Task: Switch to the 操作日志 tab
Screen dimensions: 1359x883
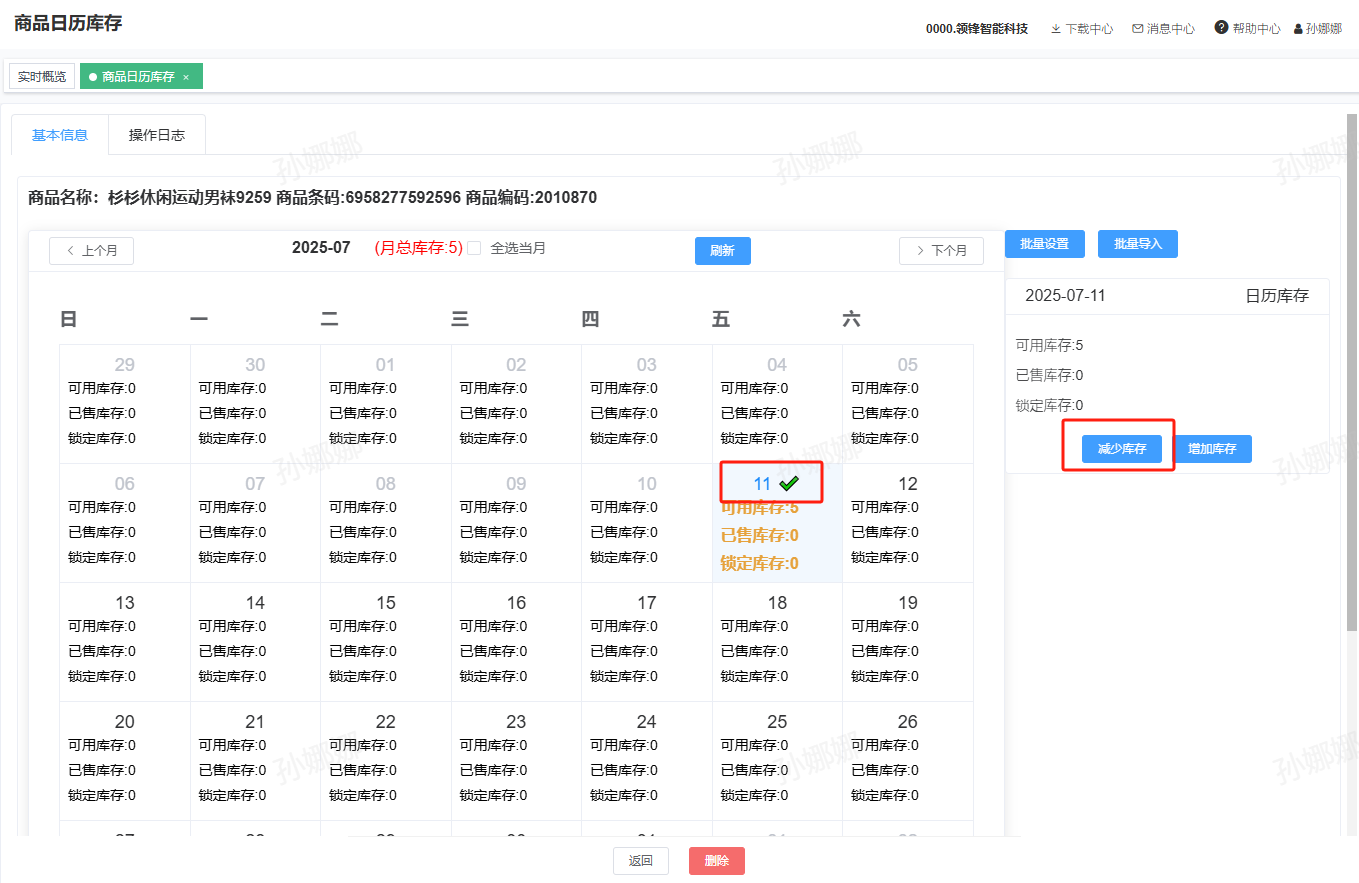Action: coord(157,135)
